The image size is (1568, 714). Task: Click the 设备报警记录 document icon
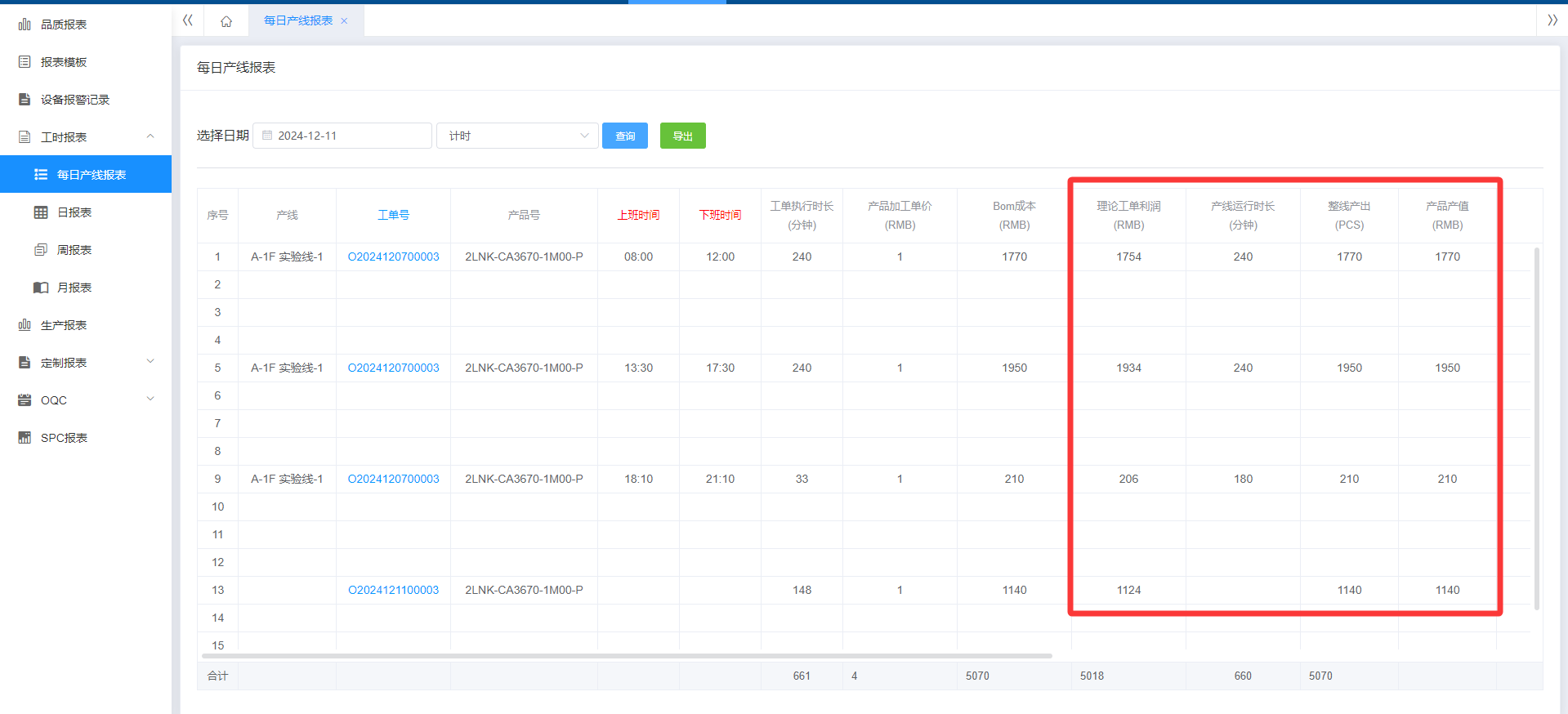point(25,100)
